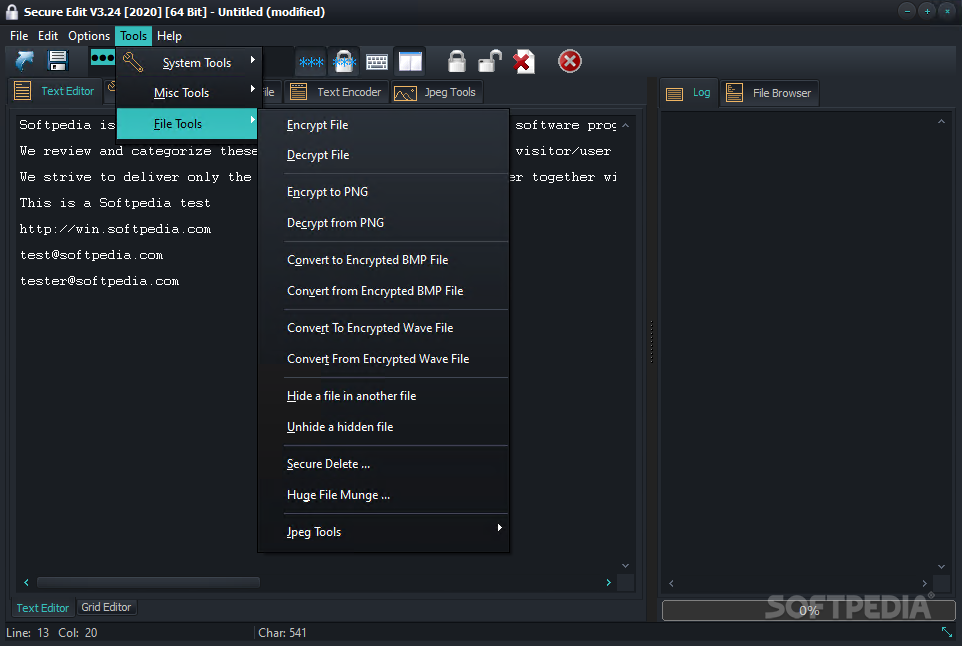Select Convert From Encrypted Wave File

(x=384, y=359)
